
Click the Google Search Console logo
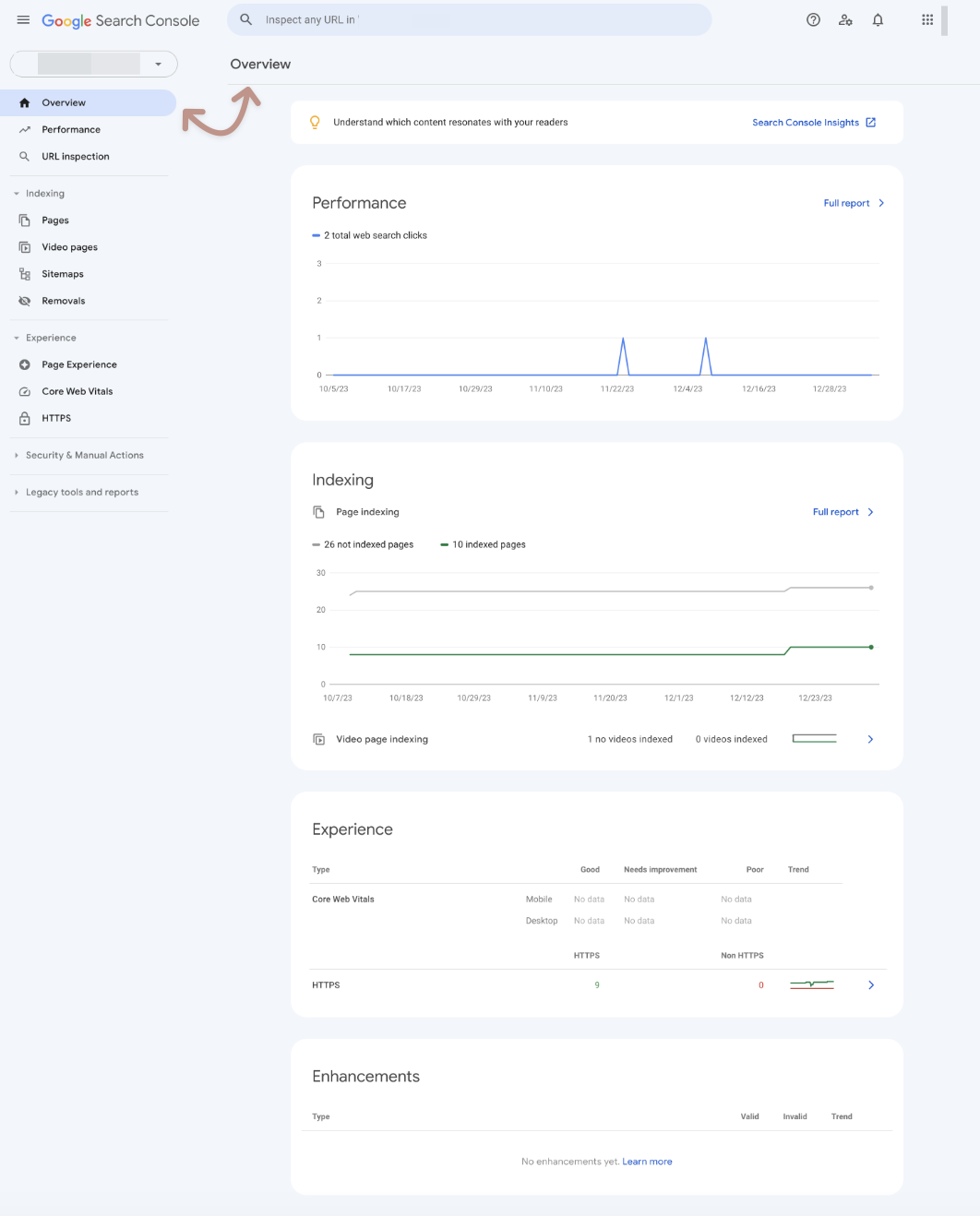[120, 20]
